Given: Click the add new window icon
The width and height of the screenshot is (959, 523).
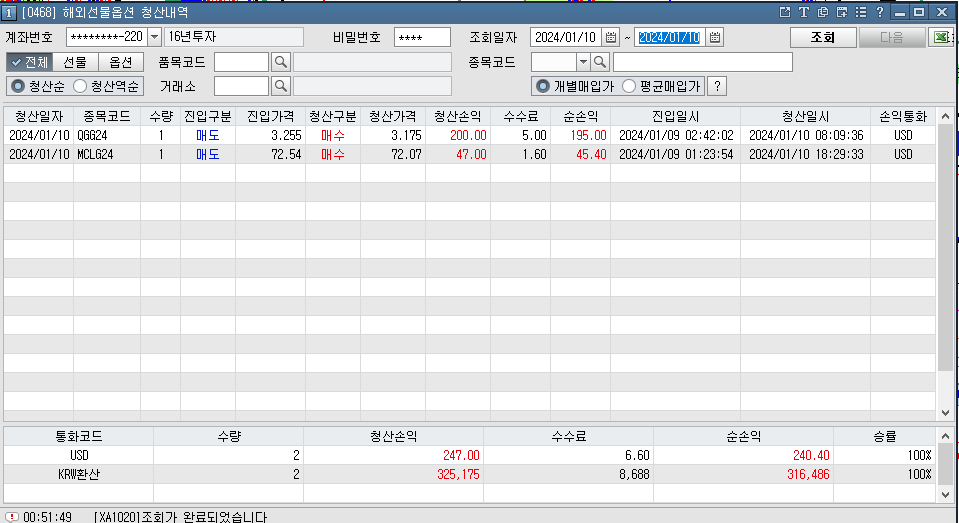Looking at the screenshot, I should click(842, 12).
